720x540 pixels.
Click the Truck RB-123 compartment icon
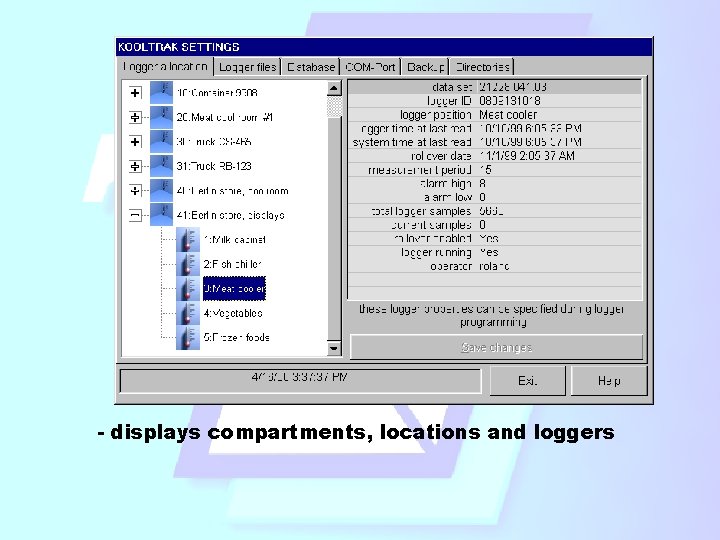coord(161,166)
